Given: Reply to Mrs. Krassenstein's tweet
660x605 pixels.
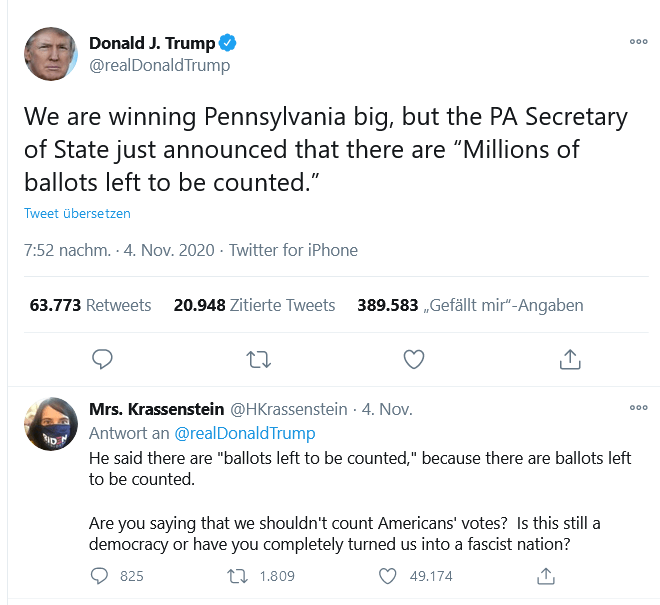Looking at the screenshot, I should [x=99, y=576].
